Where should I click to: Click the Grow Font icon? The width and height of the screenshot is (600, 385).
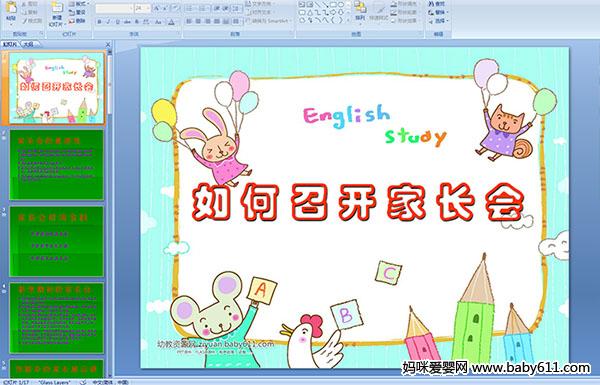(x=157, y=8)
